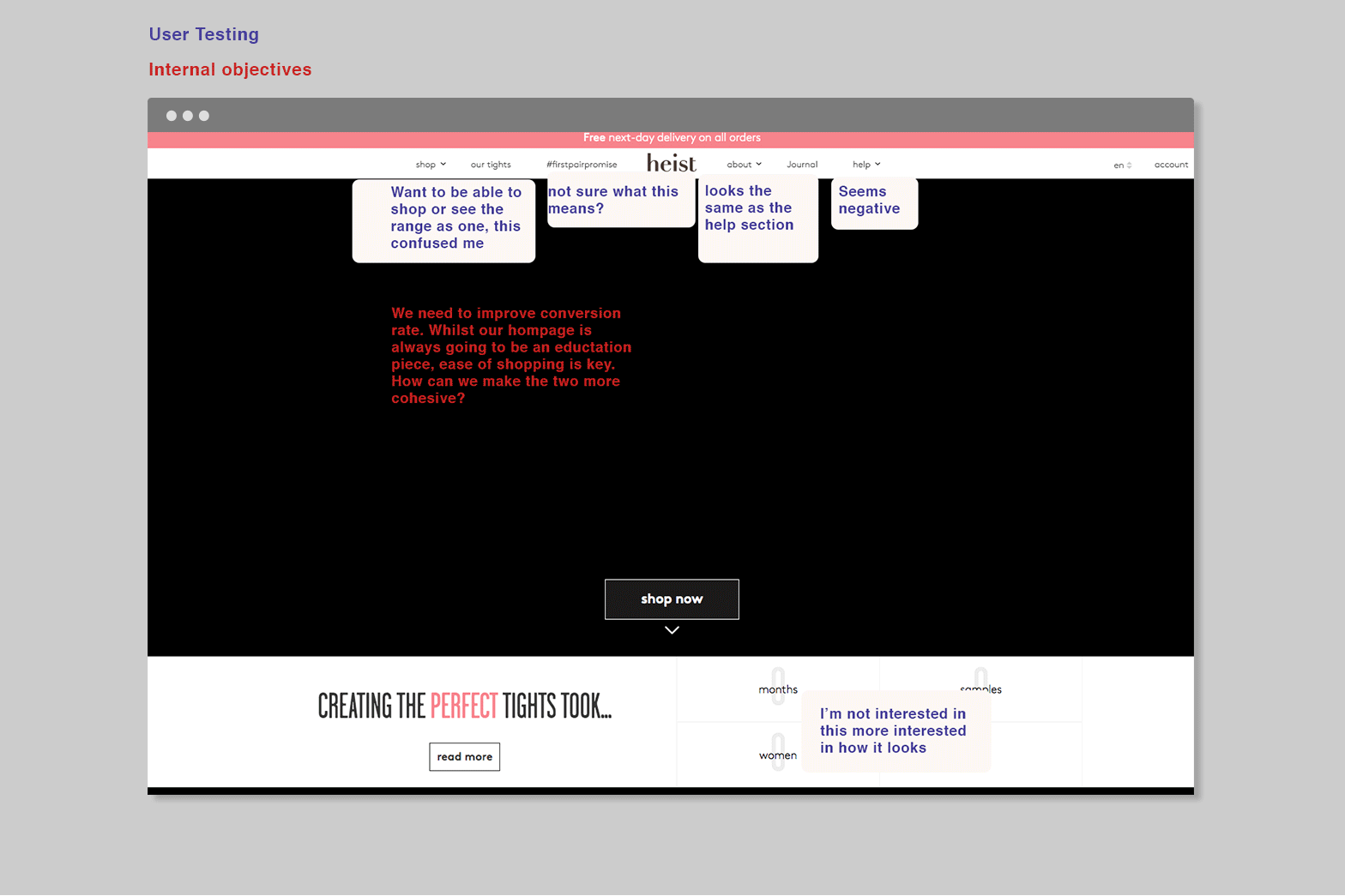Click the 'I'm not interested in this' note

pos(896,731)
